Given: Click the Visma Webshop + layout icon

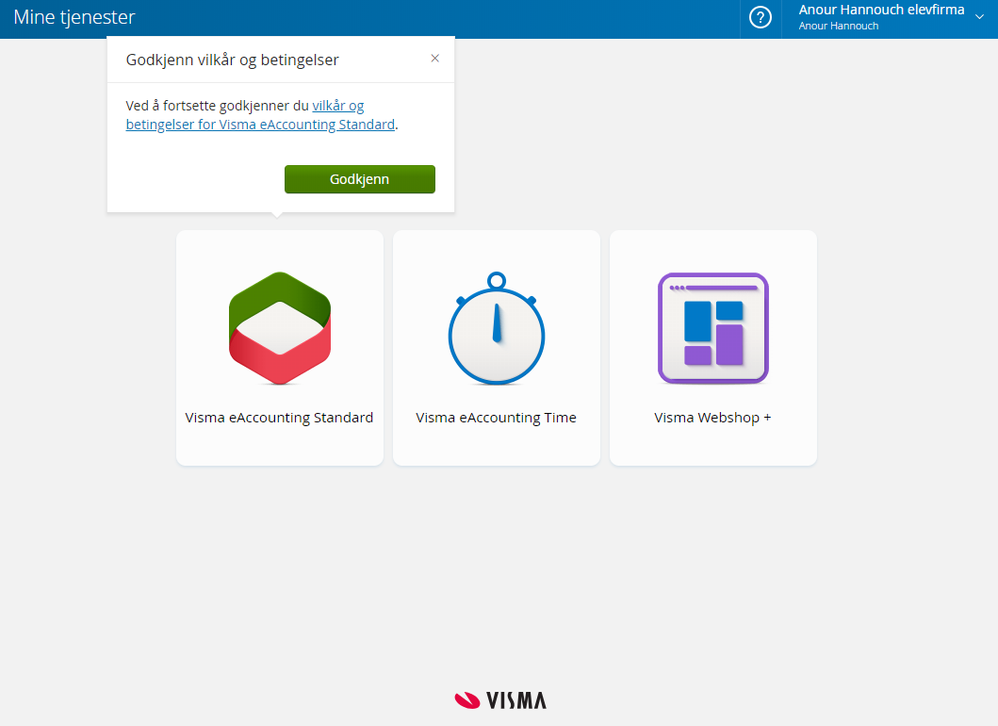Looking at the screenshot, I should click(713, 328).
